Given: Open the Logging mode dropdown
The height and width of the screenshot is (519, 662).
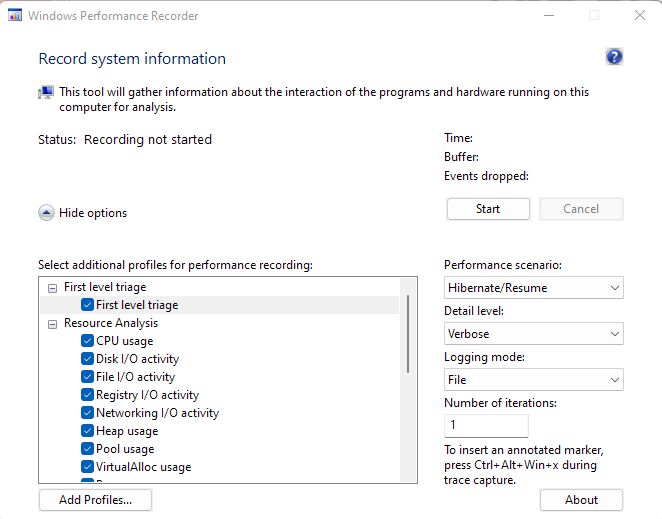Looking at the screenshot, I should (534, 380).
